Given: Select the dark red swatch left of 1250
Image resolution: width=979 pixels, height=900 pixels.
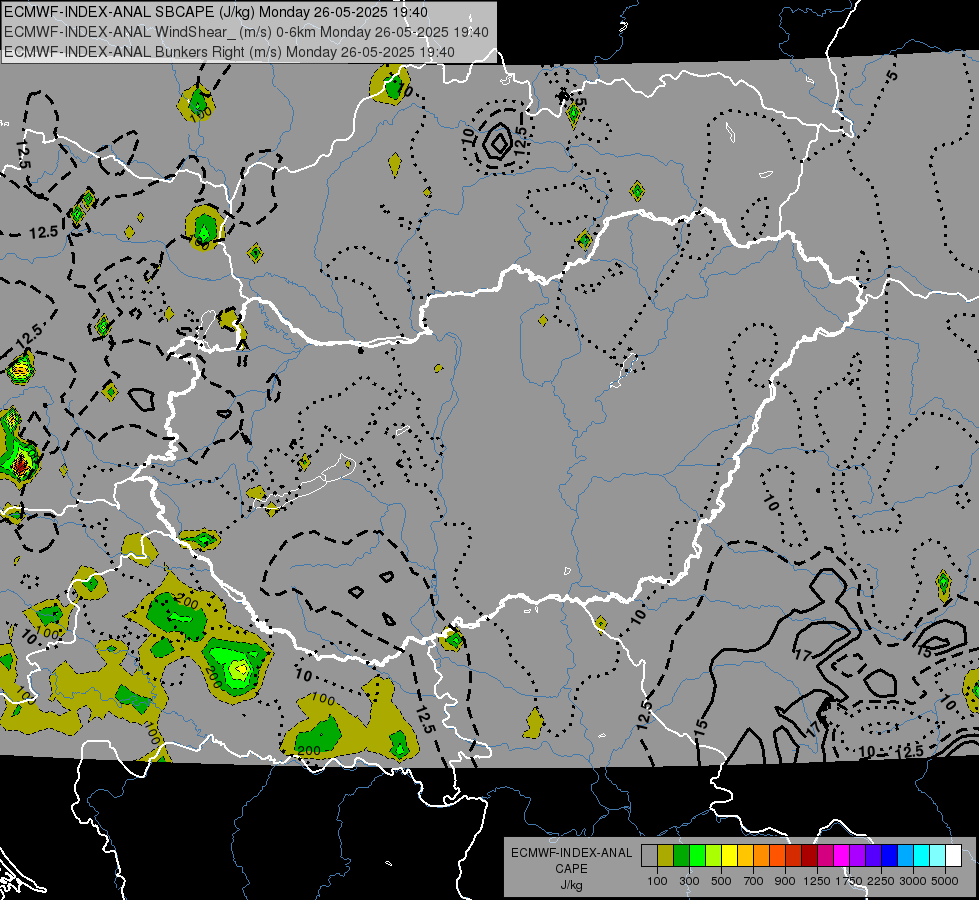Looking at the screenshot, I should point(809,856).
